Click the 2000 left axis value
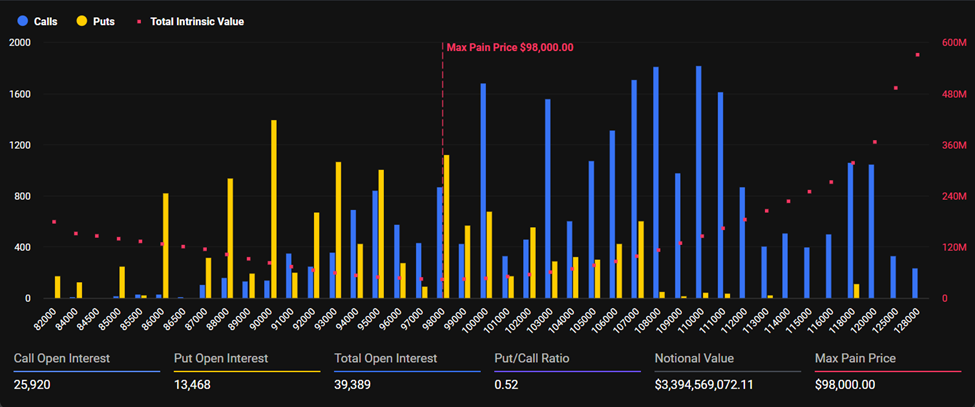The height and width of the screenshot is (407, 975). pyautogui.click(x=22, y=43)
